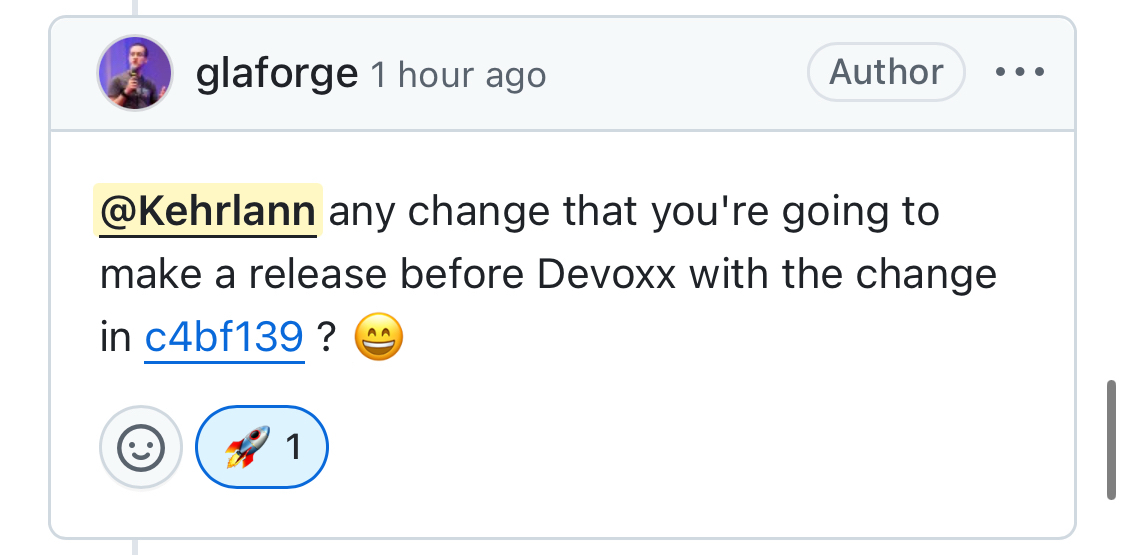Open the glaforge username link

[x=277, y=74]
